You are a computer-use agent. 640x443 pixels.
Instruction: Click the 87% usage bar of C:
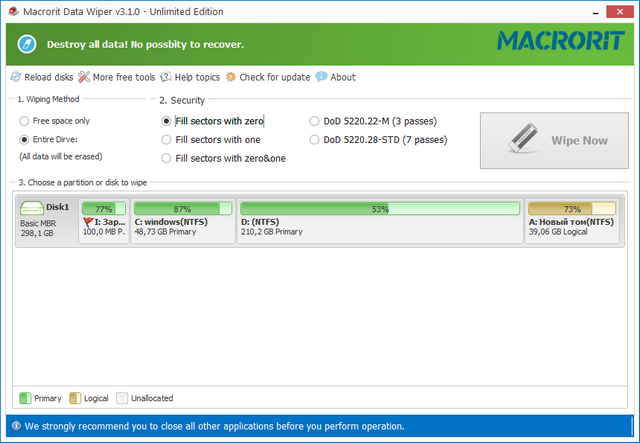(x=183, y=209)
